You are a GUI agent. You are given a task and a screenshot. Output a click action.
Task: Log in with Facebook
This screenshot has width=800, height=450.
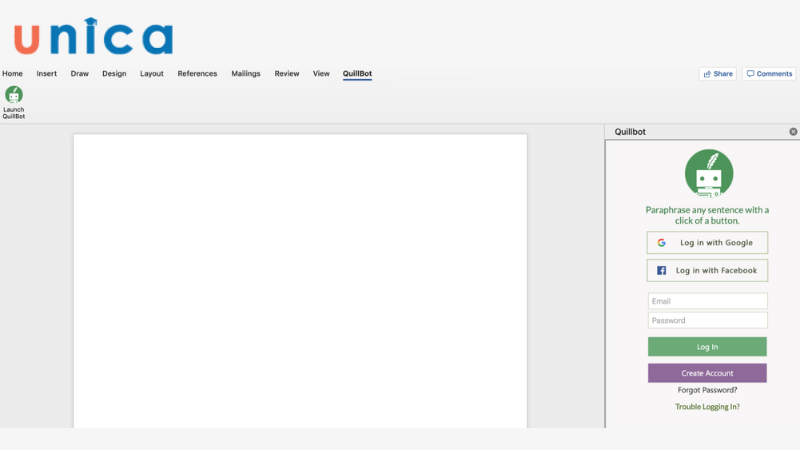(x=707, y=270)
